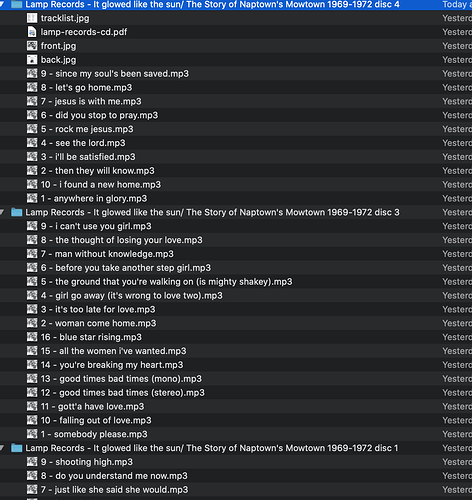Collapse the disc 4 folder disclosure triangle
The width and height of the screenshot is (472, 500).
tap(2, 4)
